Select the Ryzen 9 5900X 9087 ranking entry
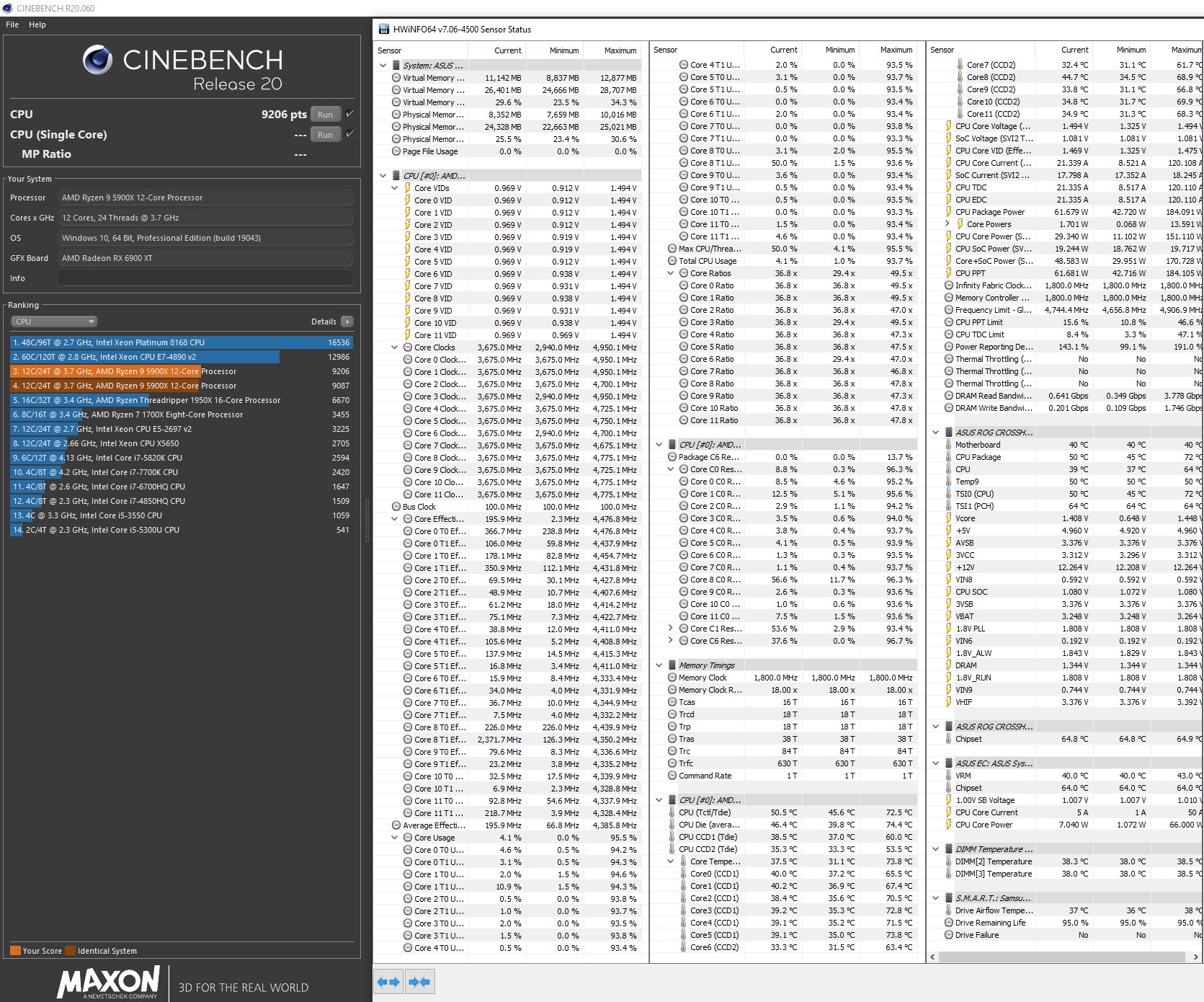This screenshot has height=1002, width=1204. point(182,386)
